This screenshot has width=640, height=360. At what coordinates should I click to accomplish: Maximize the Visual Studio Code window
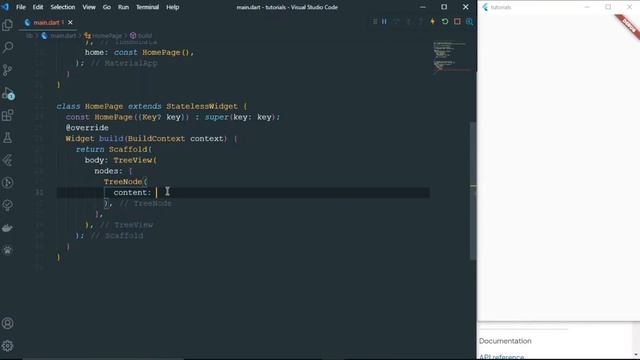tap(444, 7)
